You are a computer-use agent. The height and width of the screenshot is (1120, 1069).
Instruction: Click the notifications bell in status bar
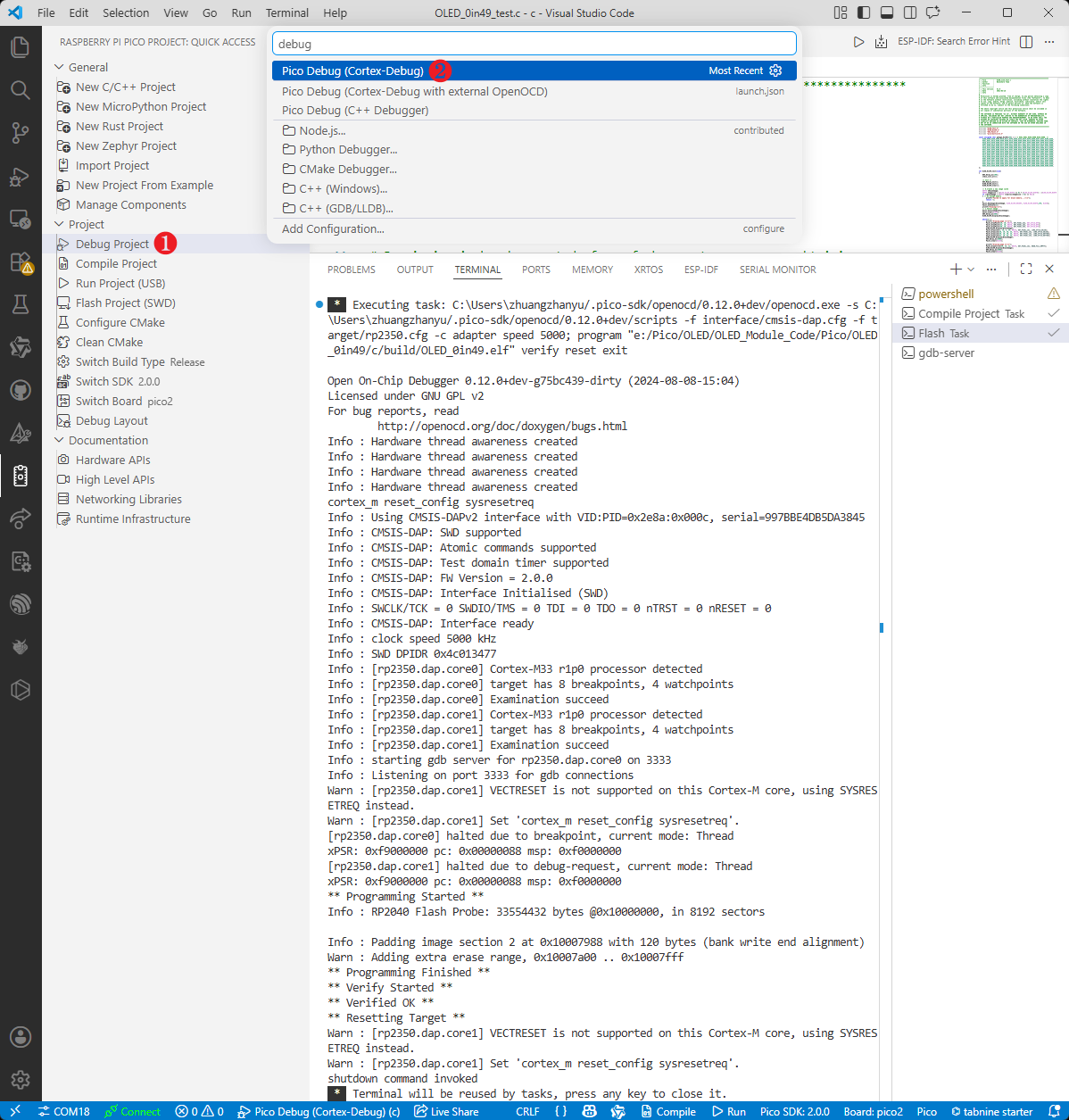[1054, 1111]
